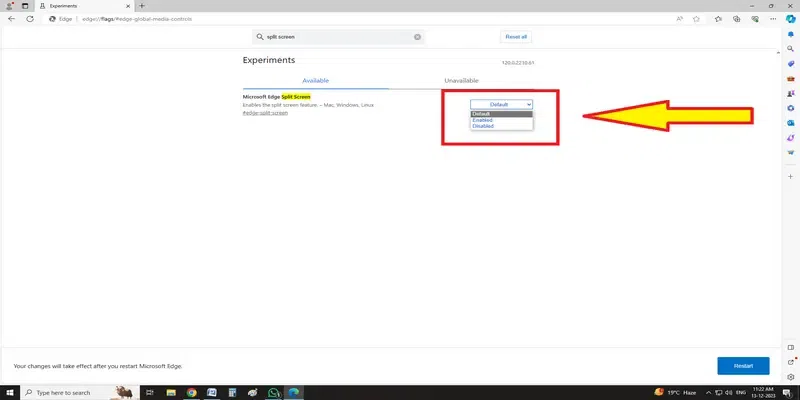Viewport: 800px width, 400px height.
Task: Open sidebar Games icon
Action: click(x=791, y=93)
